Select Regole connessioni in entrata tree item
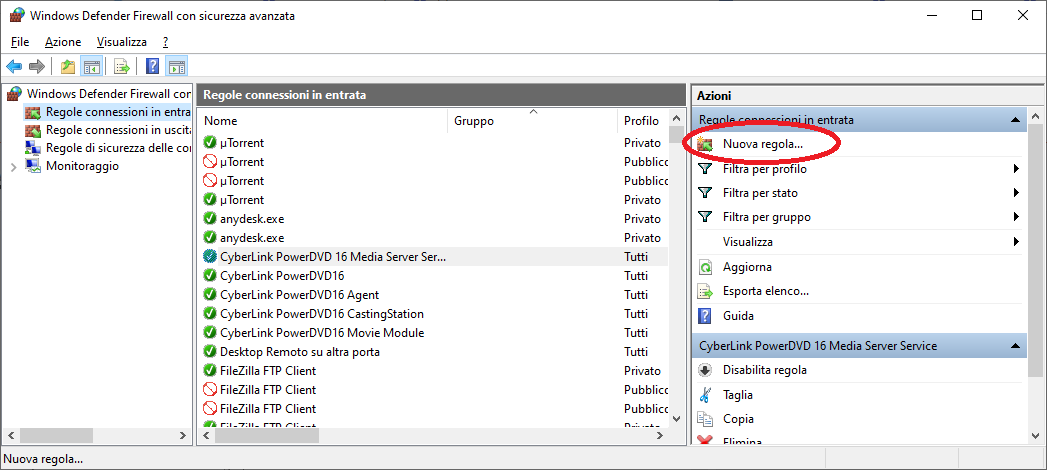The width and height of the screenshot is (1047, 470). click(x=118, y=111)
